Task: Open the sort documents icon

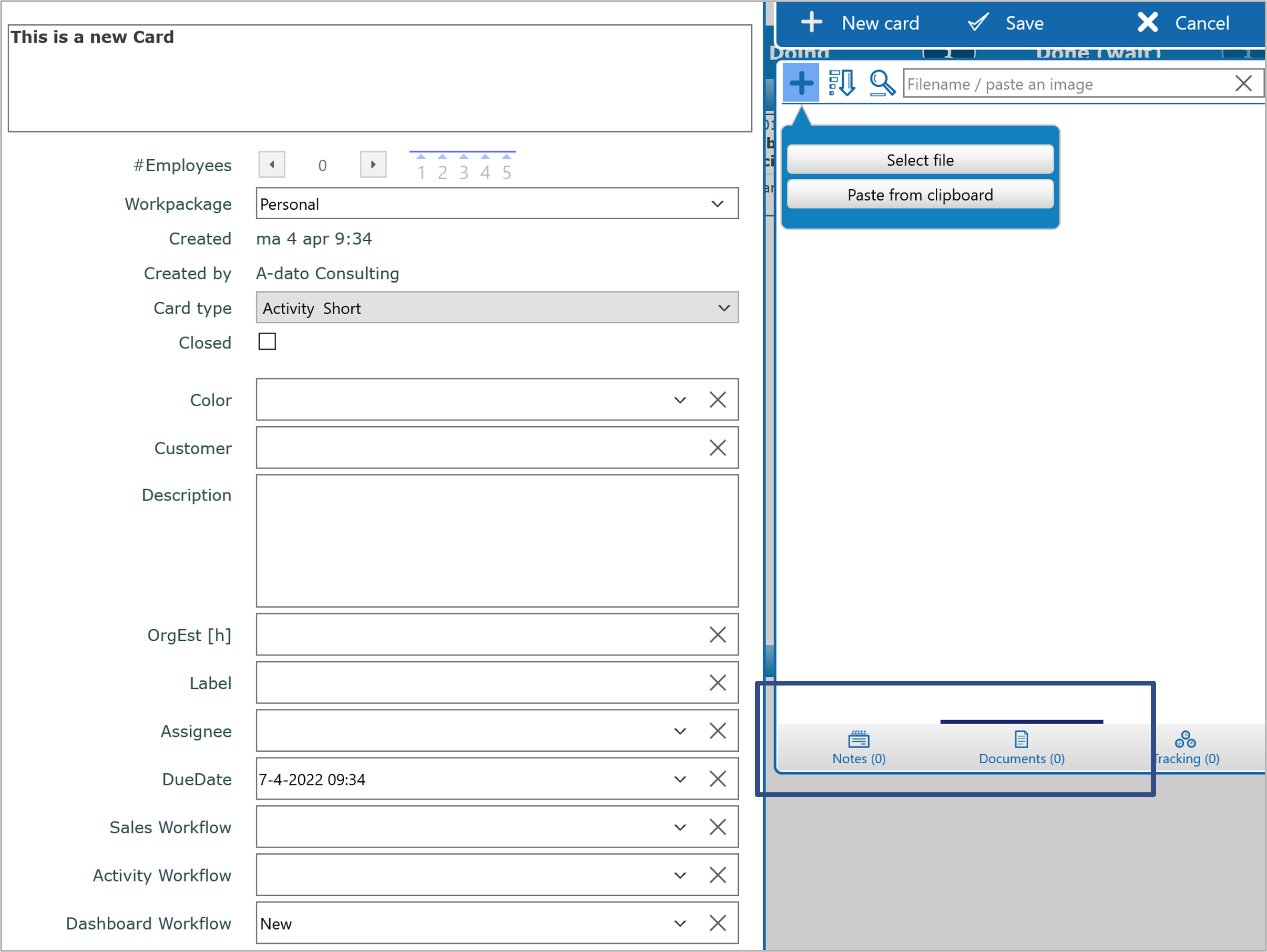Action: (x=841, y=83)
